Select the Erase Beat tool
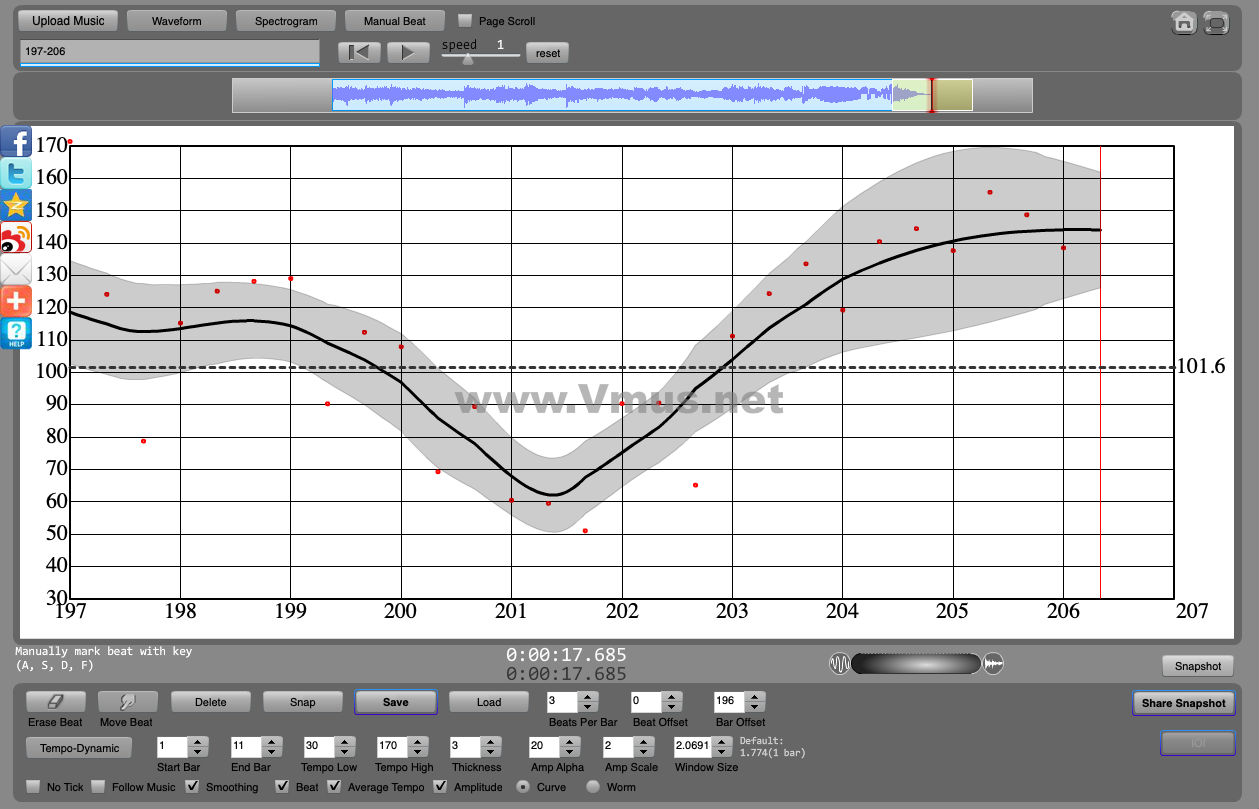The width and height of the screenshot is (1259, 809). click(55, 702)
